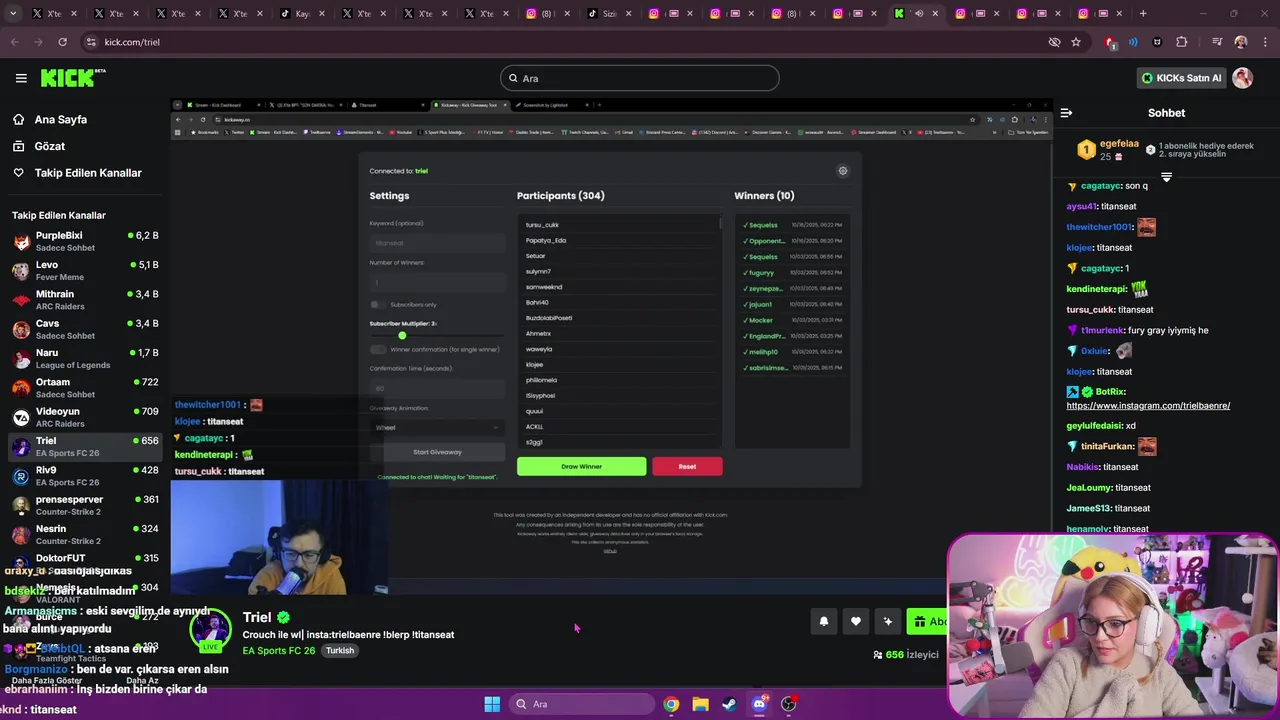Viewport: 1280px width, 720px height.
Task: Open Cavs channel in sidebar
Action: pyautogui.click(x=85, y=329)
